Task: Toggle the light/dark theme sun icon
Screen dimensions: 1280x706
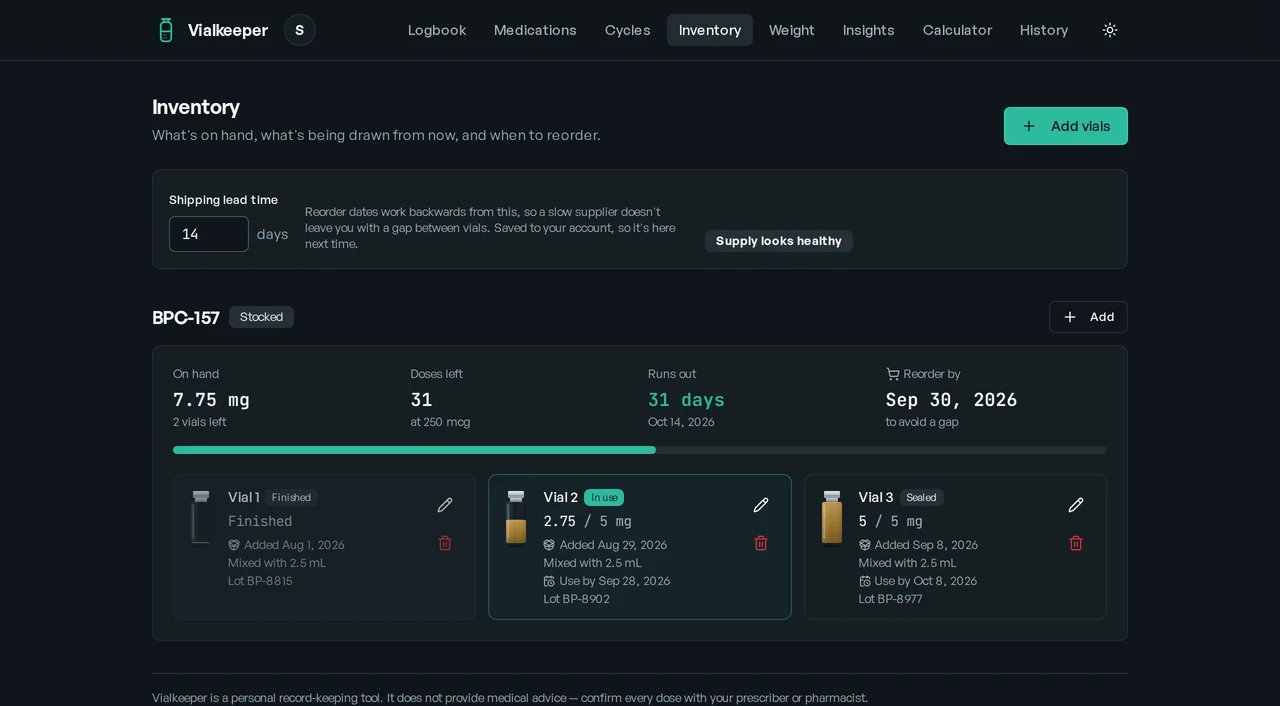Action: coord(1110,30)
